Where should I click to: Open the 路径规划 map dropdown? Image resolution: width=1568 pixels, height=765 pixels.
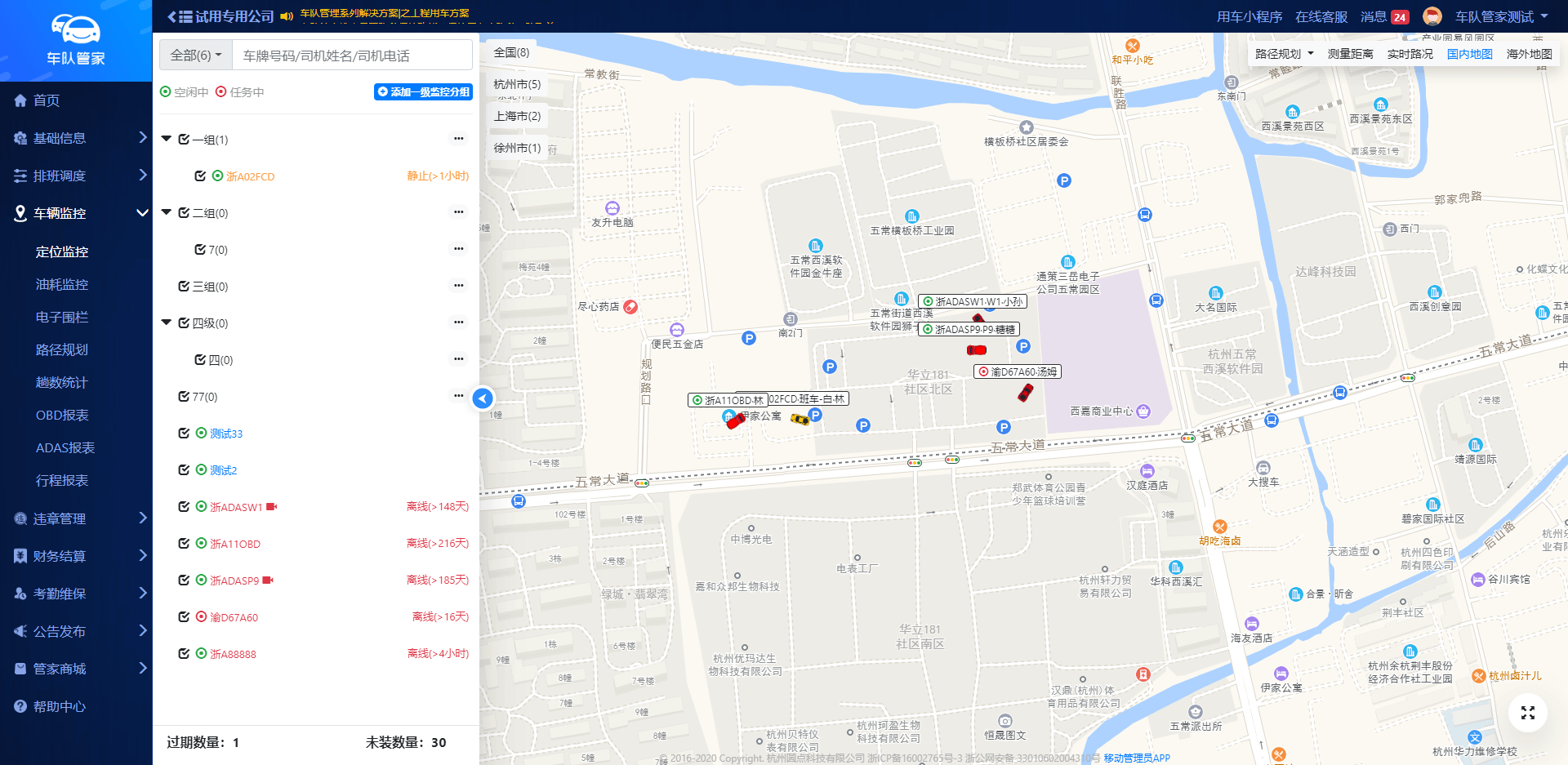[1284, 54]
